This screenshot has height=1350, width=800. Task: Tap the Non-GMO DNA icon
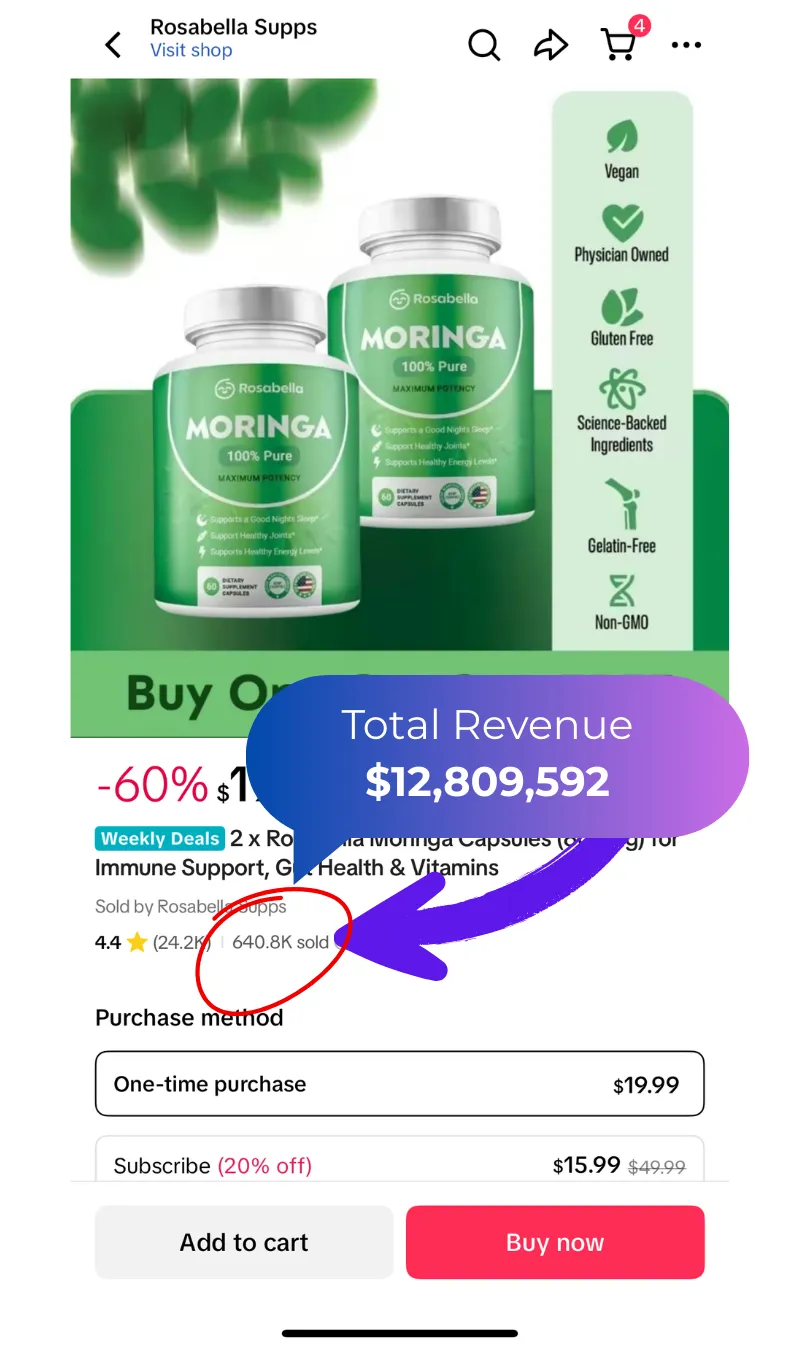pyautogui.click(x=621, y=590)
